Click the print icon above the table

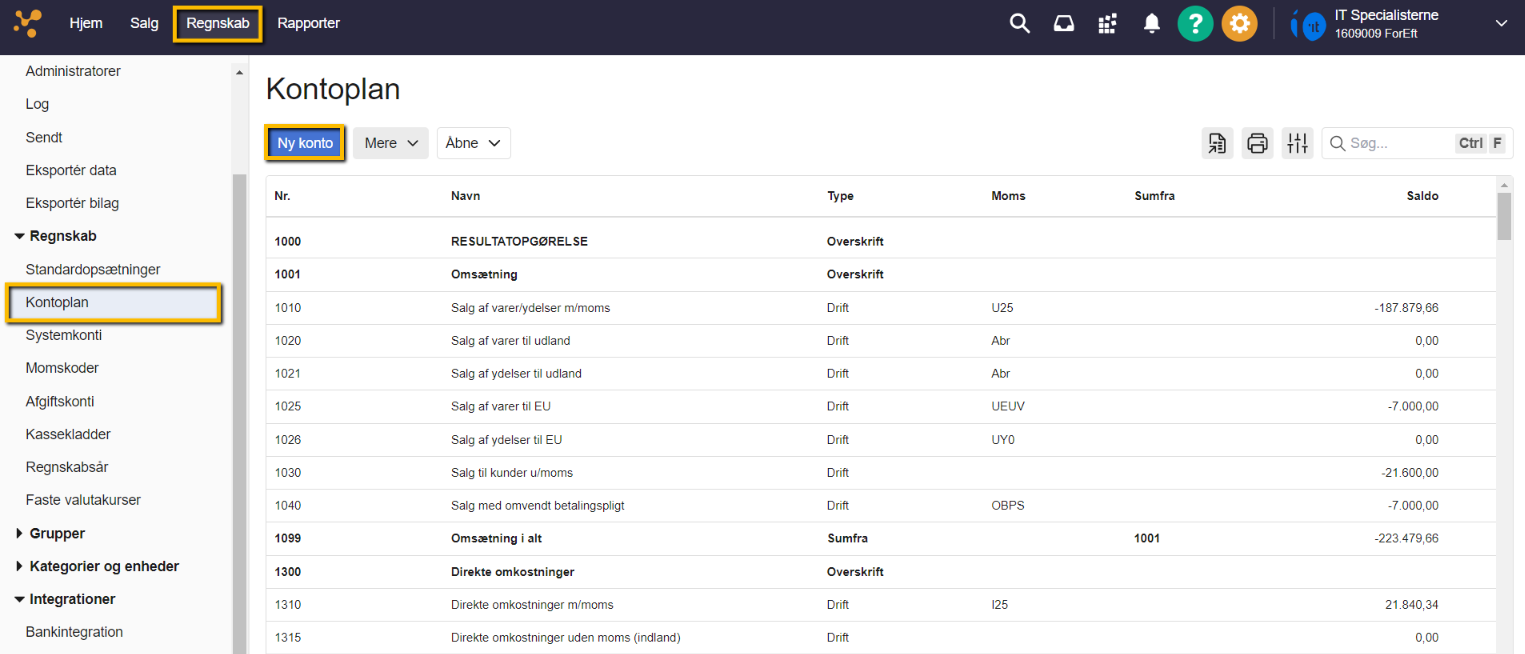click(x=1257, y=143)
